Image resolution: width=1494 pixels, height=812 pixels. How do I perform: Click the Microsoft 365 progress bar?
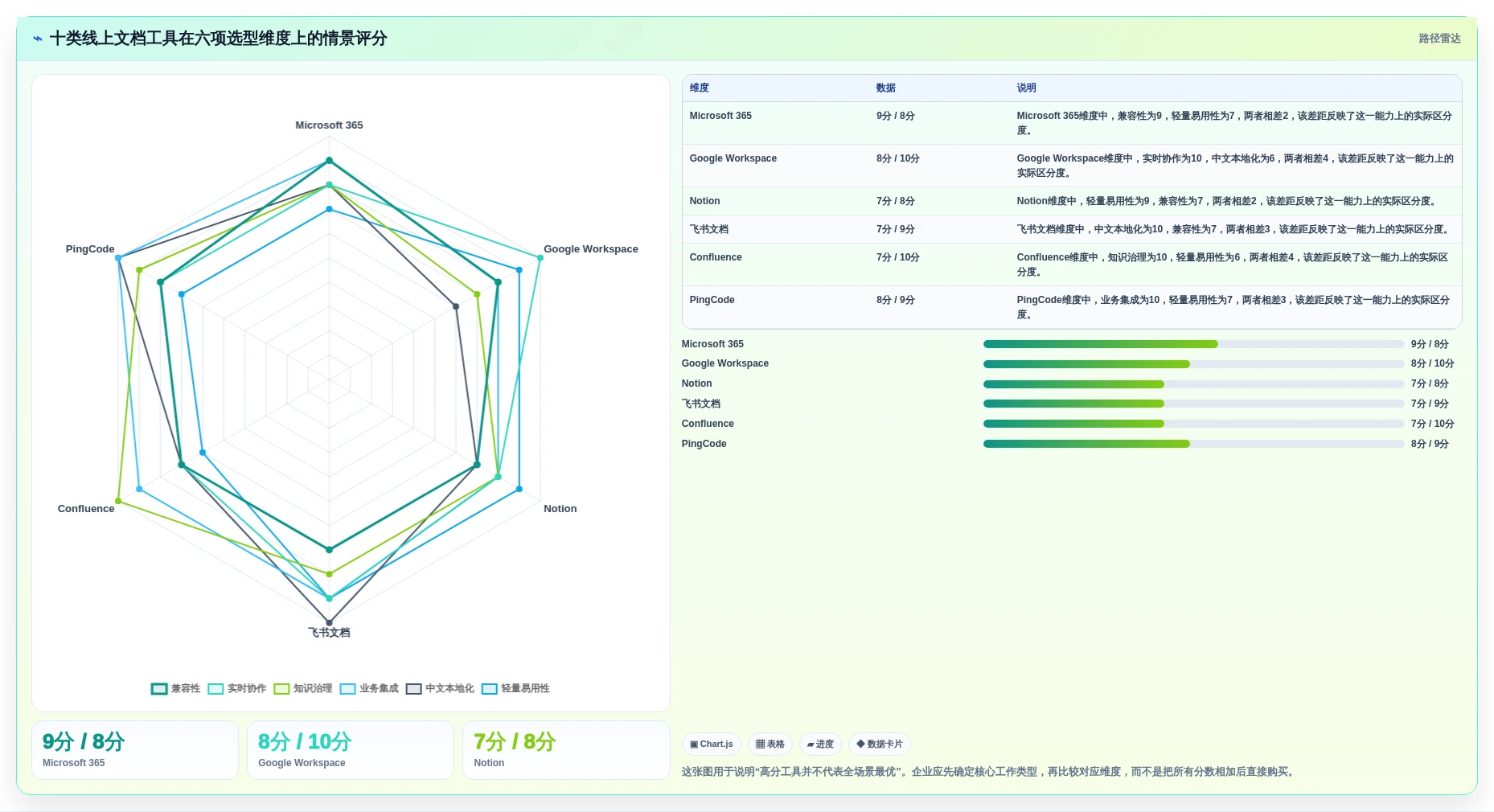click(x=1193, y=344)
